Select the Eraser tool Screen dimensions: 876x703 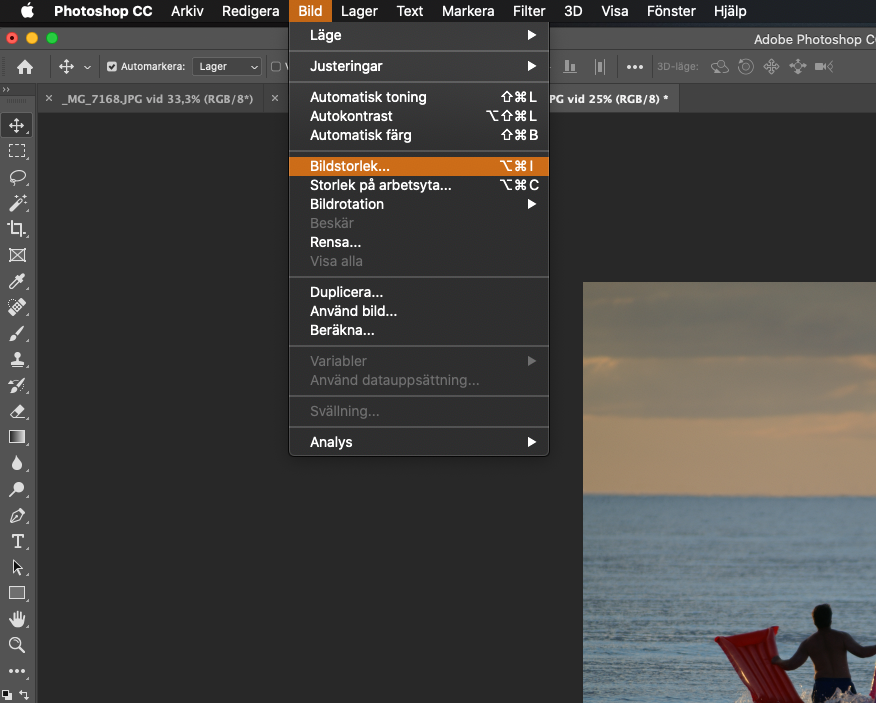coord(17,412)
